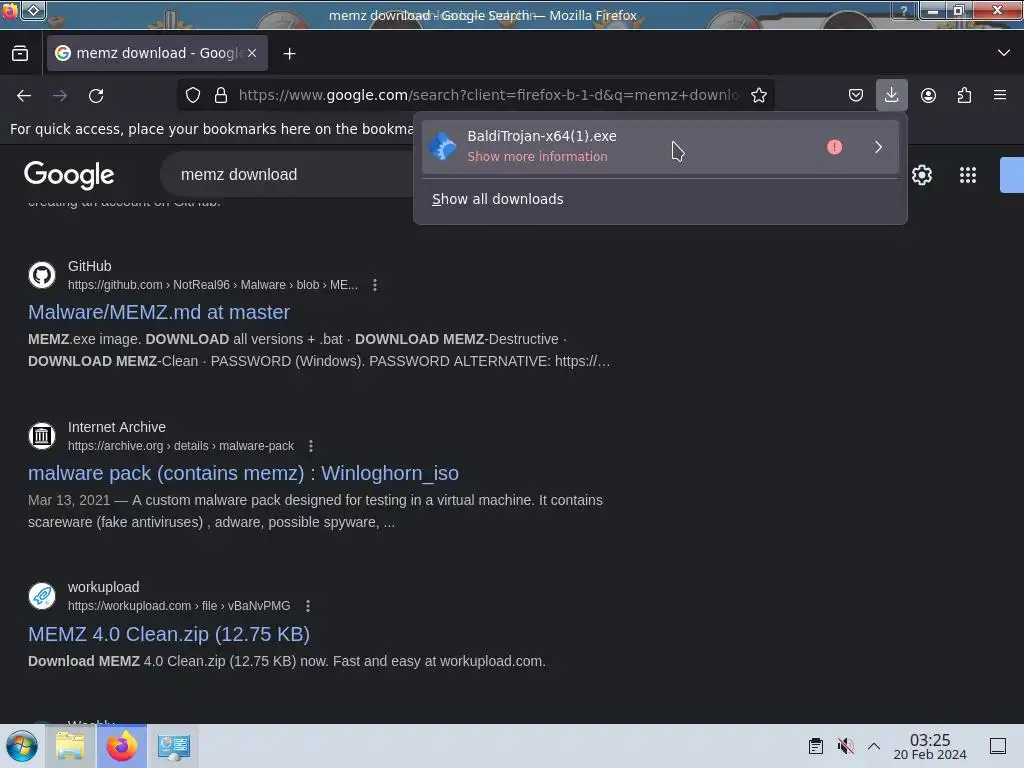Open MEMZ 4.0 Clean.zip result link
Viewport: 1024px width, 768px height.
[168, 634]
